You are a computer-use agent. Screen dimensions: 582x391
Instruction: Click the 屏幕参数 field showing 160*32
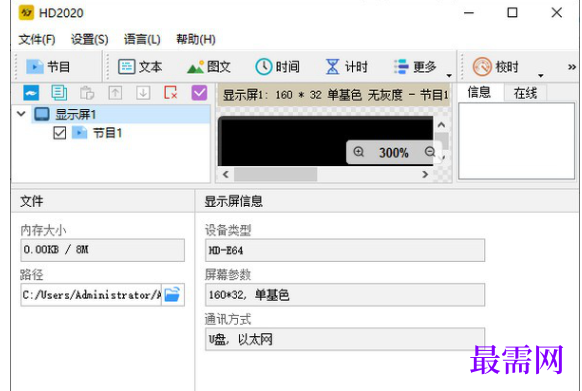pos(345,295)
